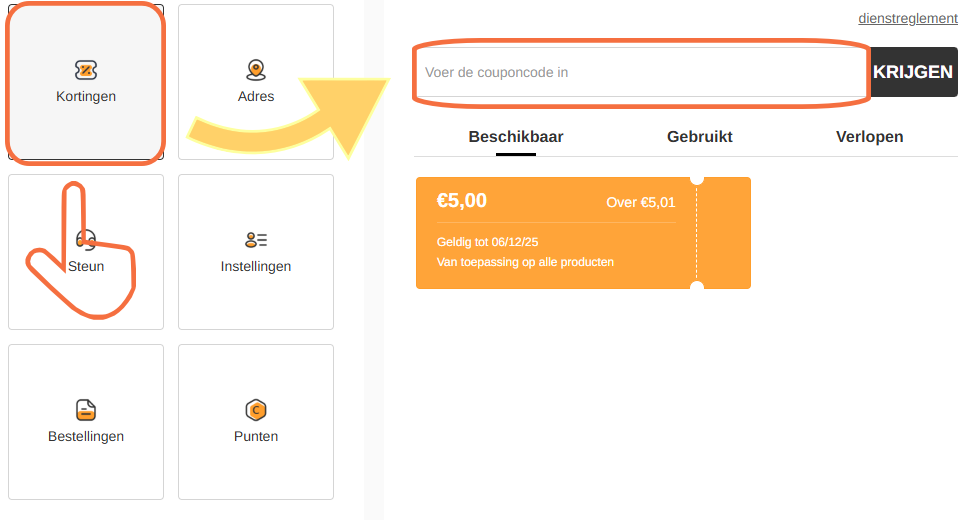Open the Adres tile label
Screen dimensions: 963x520
(x=256, y=97)
